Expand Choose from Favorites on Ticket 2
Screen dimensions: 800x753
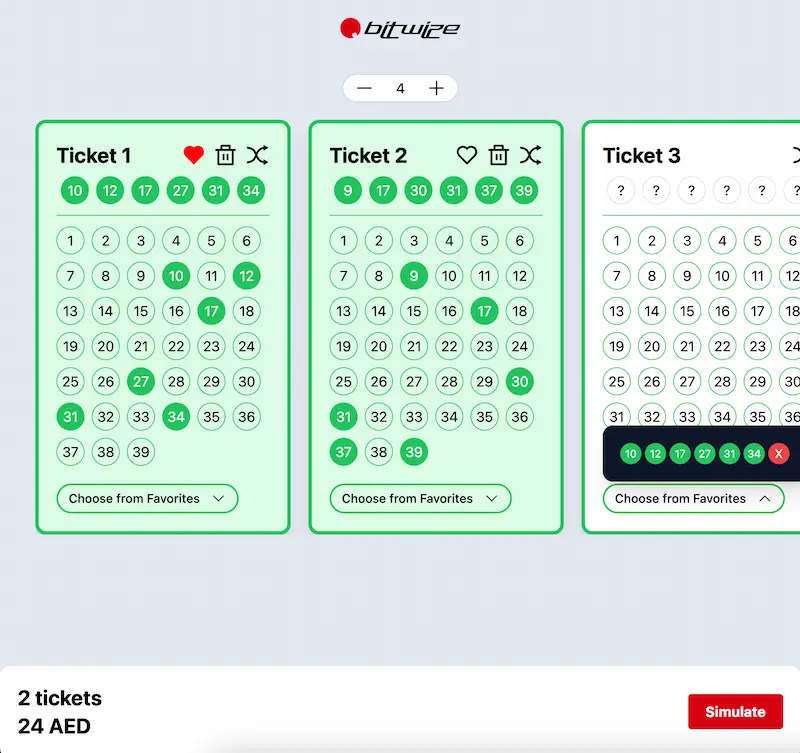point(419,498)
